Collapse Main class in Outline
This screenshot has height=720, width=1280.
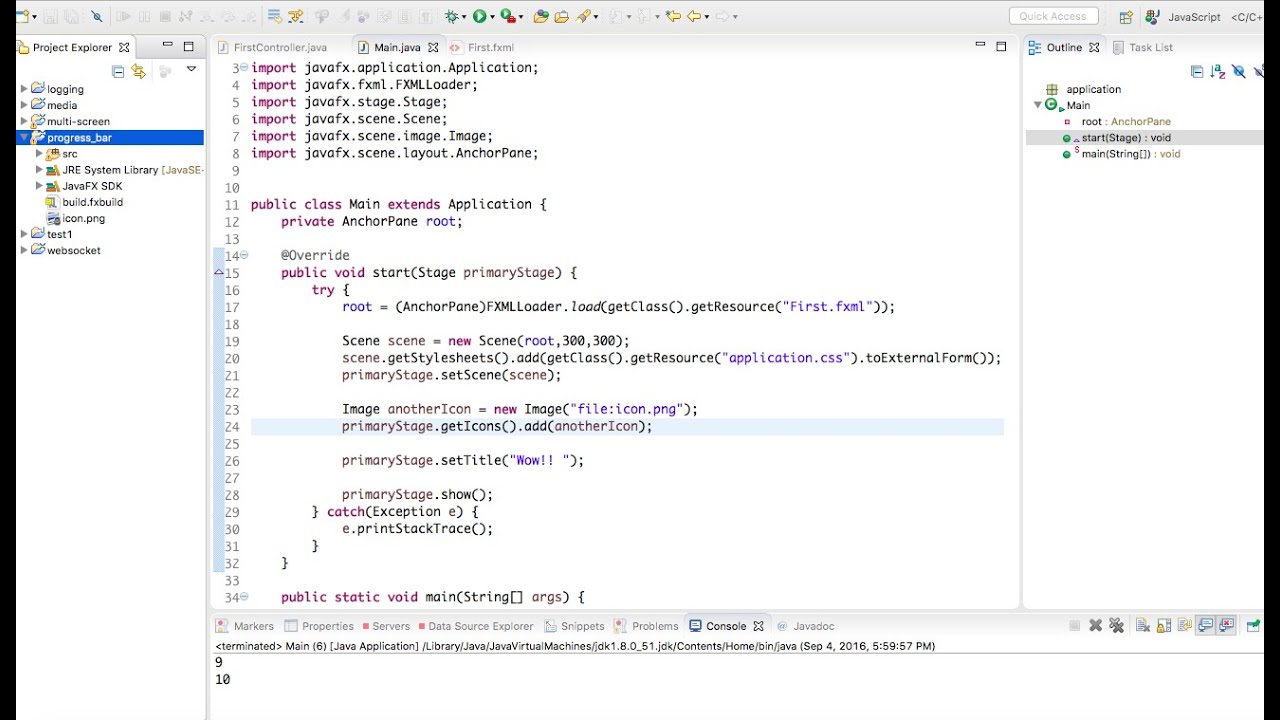point(1038,105)
